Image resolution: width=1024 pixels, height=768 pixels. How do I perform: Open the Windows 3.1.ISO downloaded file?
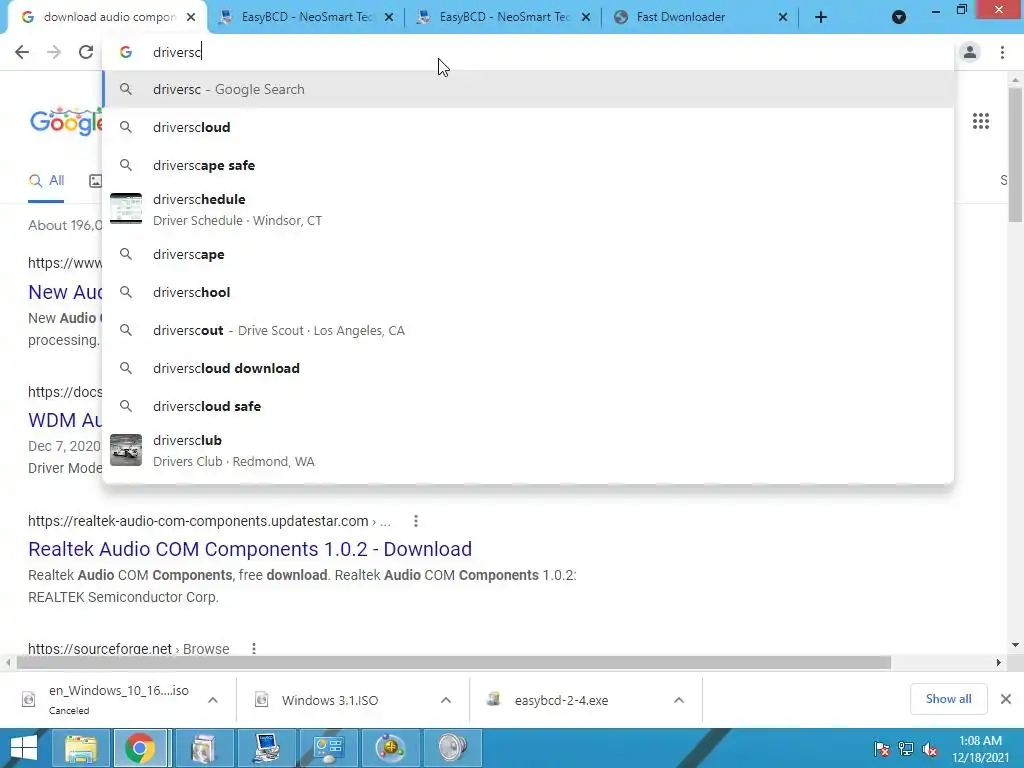pos(330,700)
